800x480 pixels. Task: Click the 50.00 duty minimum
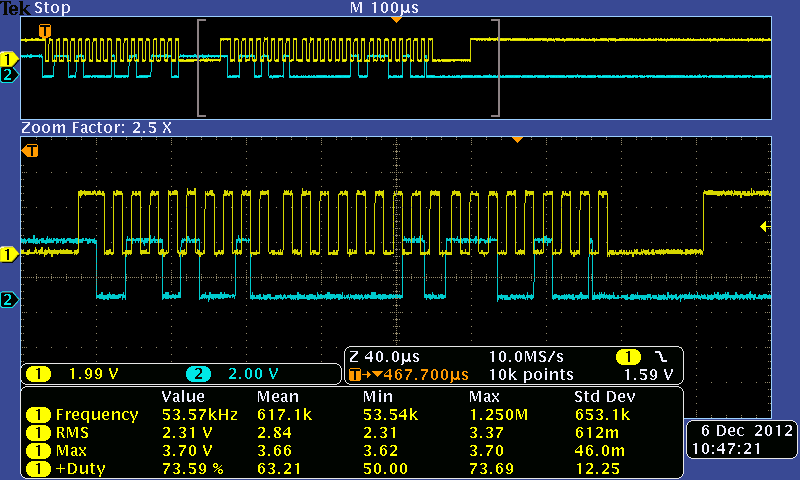pyautogui.click(x=385, y=469)
